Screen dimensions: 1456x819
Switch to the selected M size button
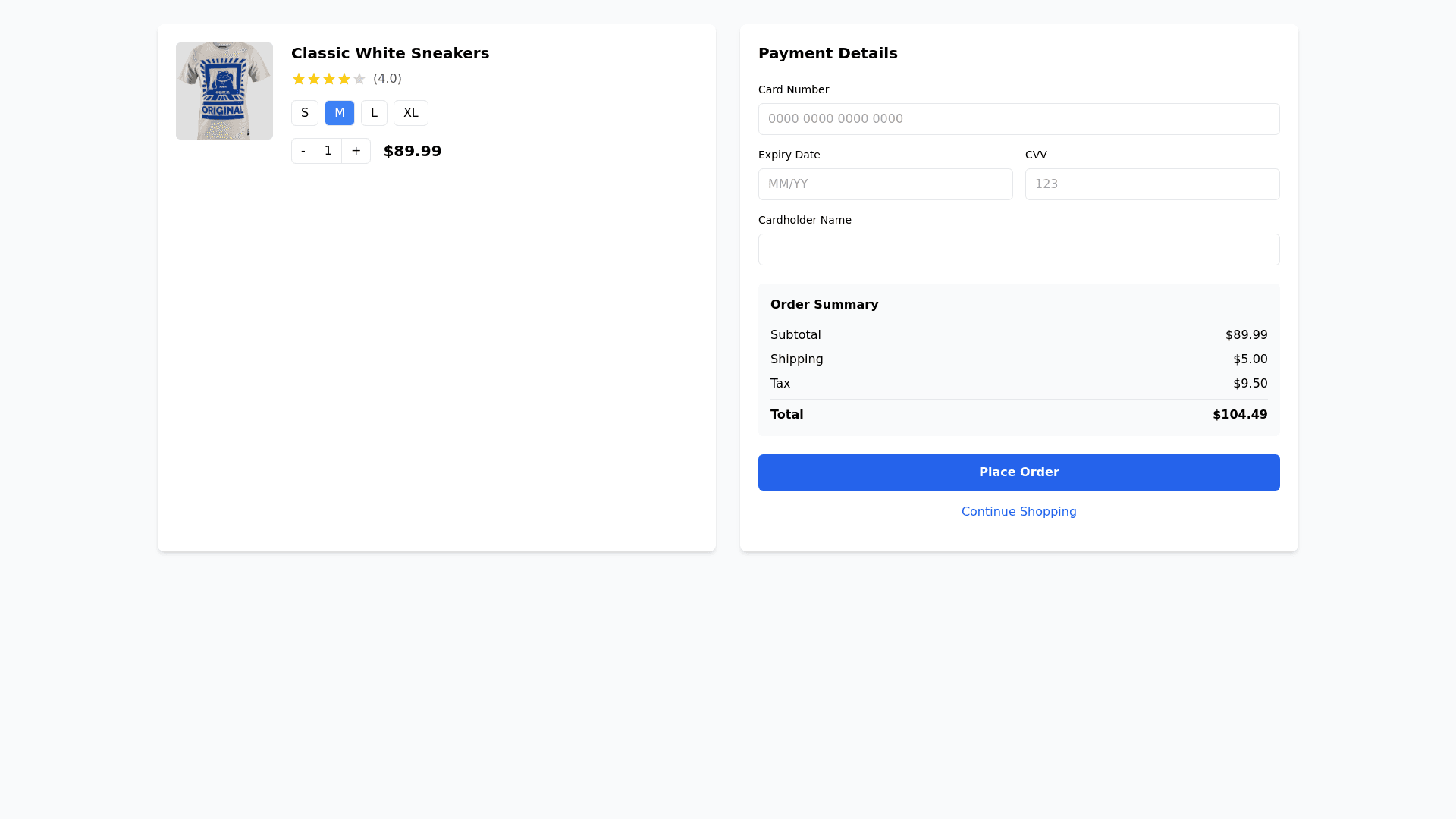[340, 112]
